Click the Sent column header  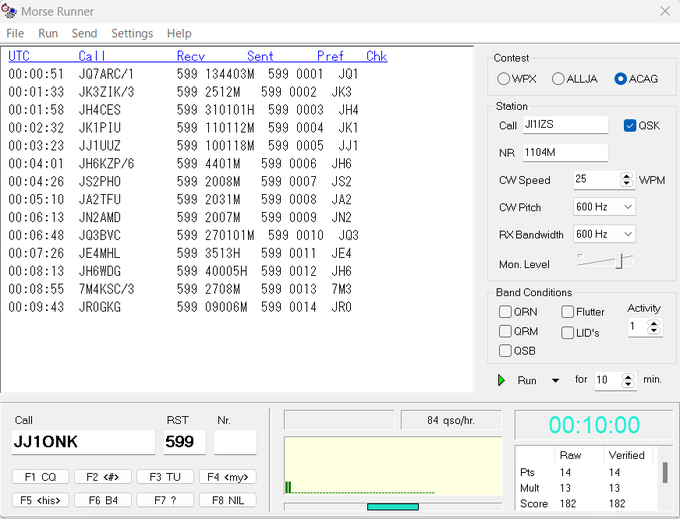pos(260,56)
